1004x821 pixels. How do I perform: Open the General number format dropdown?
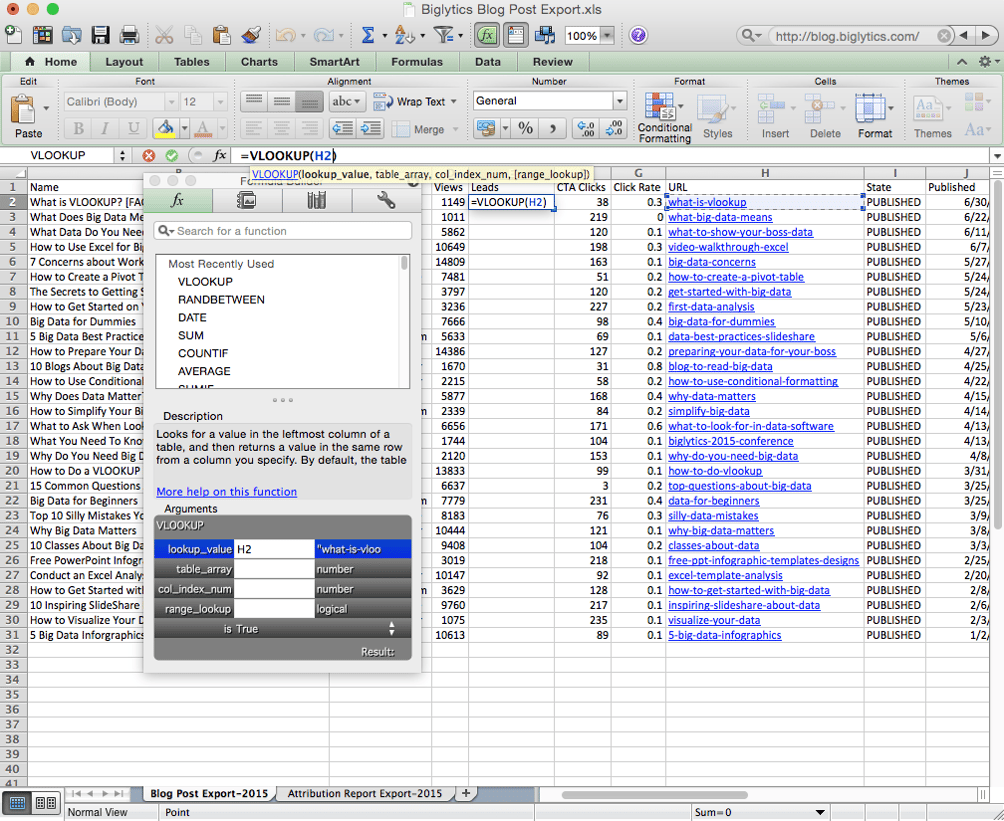tap(548, 100)
